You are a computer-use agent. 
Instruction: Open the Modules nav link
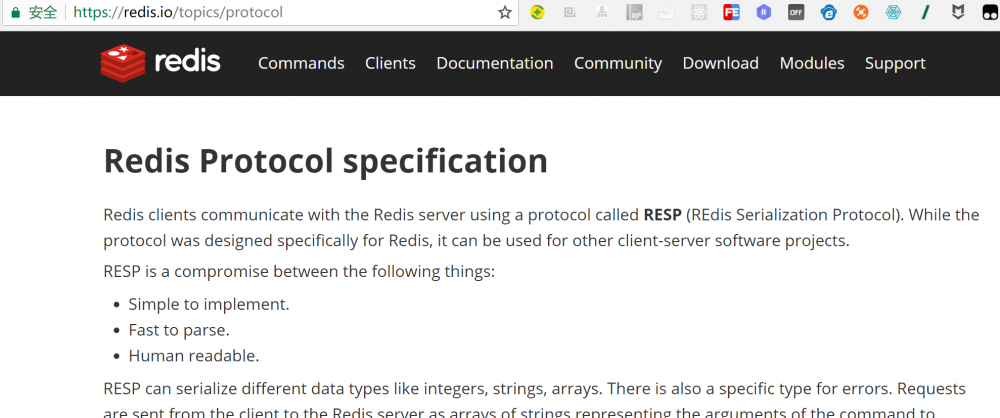[812, 63]
